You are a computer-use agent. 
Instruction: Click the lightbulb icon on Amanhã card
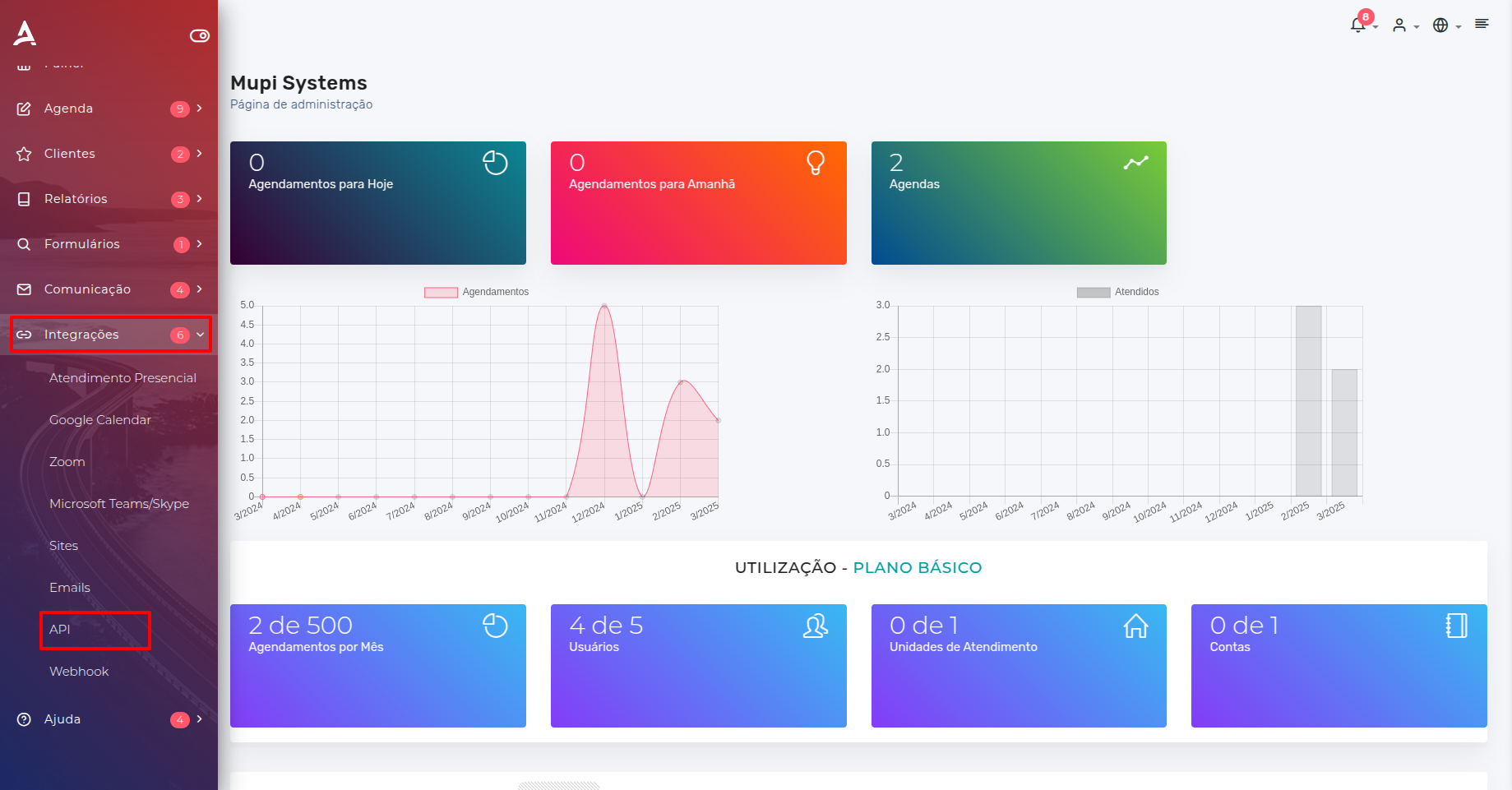point(815,163)
